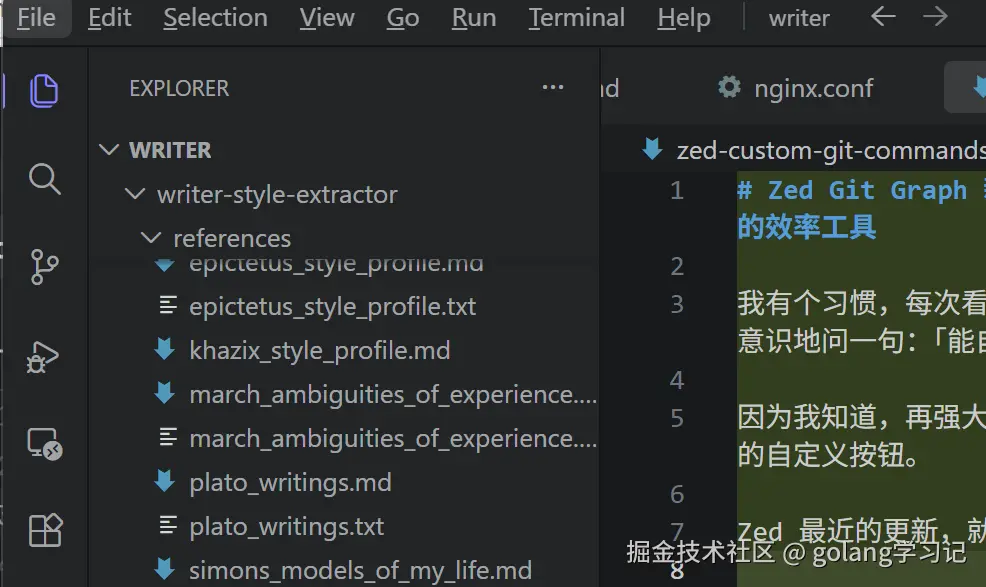Open march_ambiguities_of_experience markdown file

coord(393,394)
